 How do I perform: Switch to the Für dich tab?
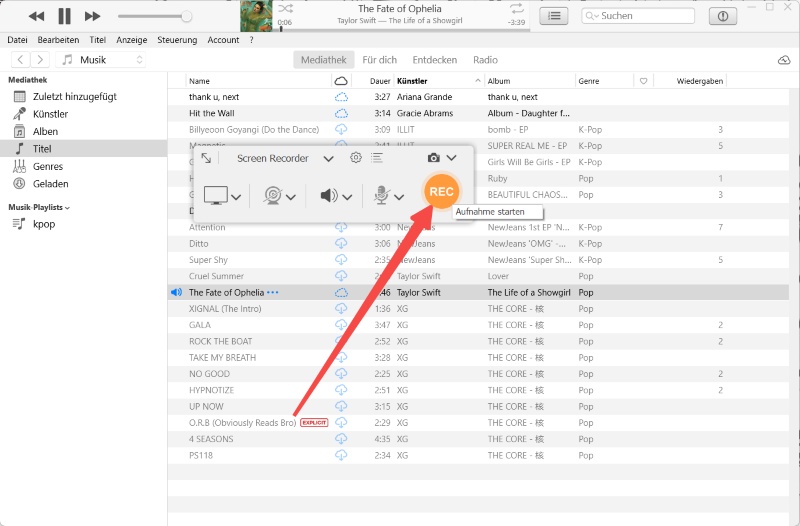[380, 60]
